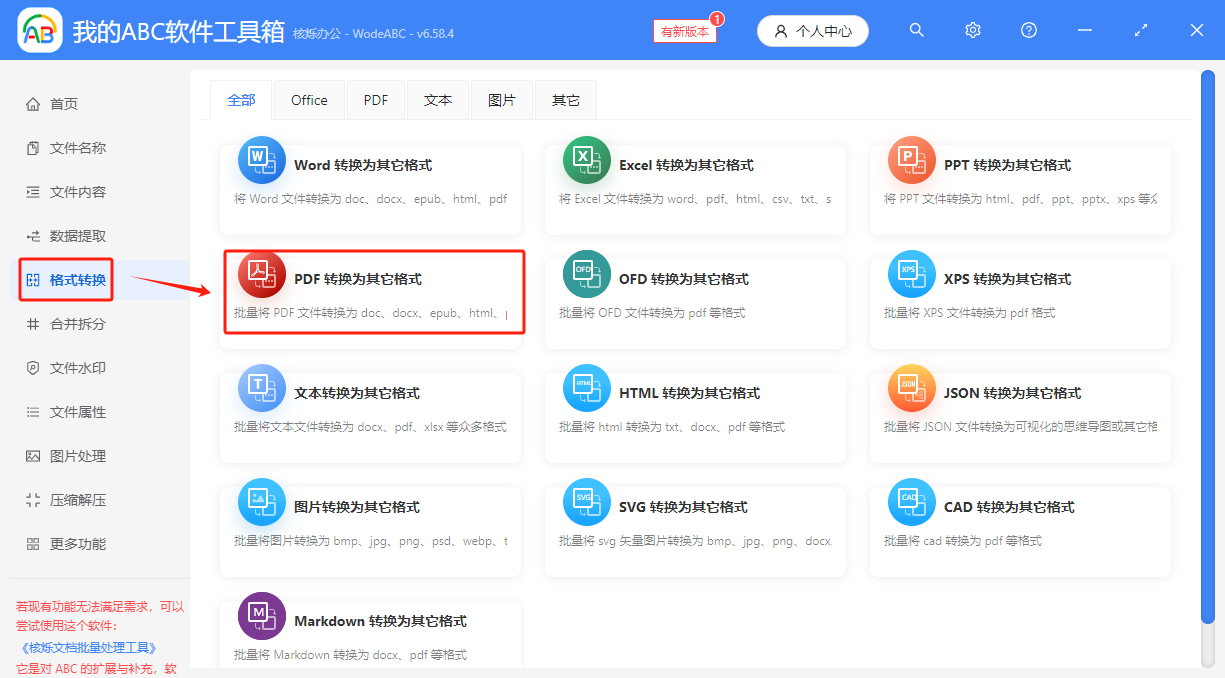The height and width of the screenshot is (678, 1225).
Task: Open the OFD 转换为其它格式 tool
Action: tap(586, 274)
